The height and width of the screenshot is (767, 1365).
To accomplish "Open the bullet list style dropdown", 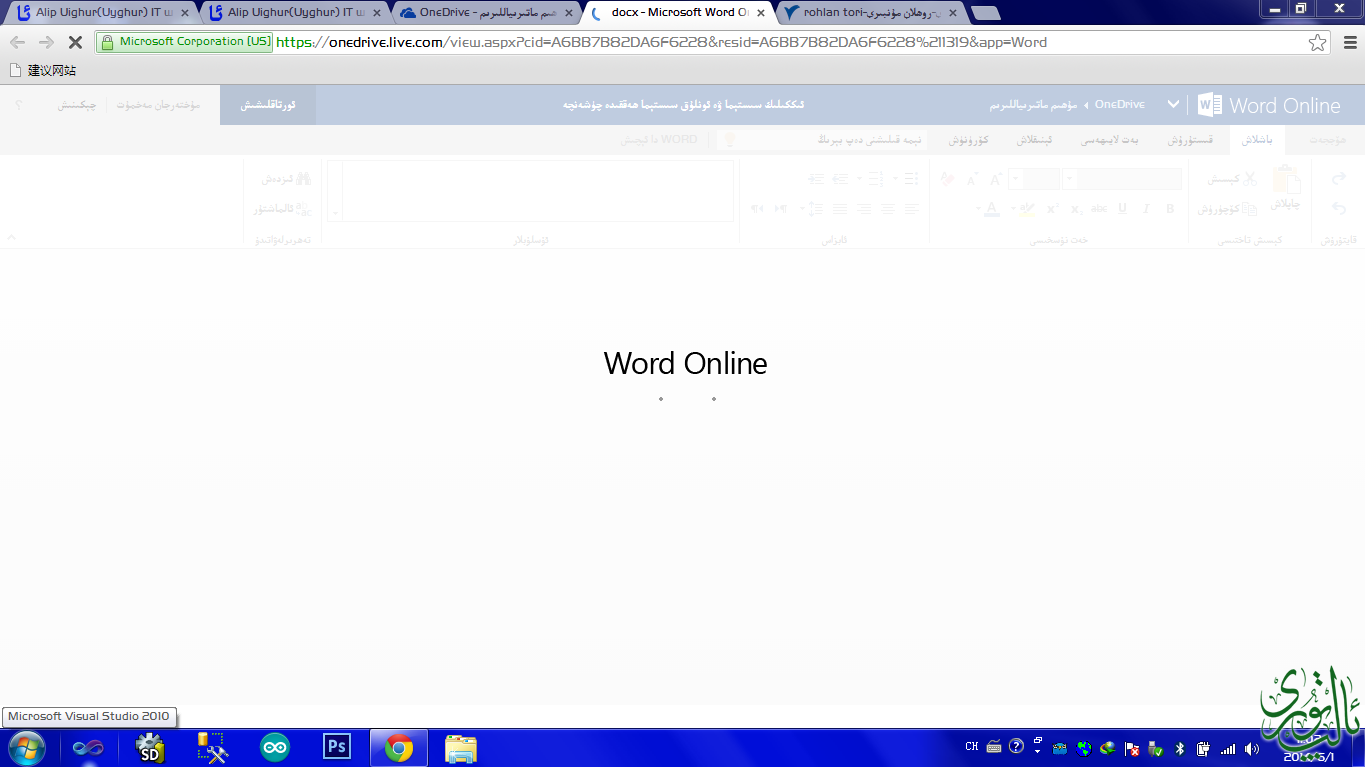I will click(896, 179).
